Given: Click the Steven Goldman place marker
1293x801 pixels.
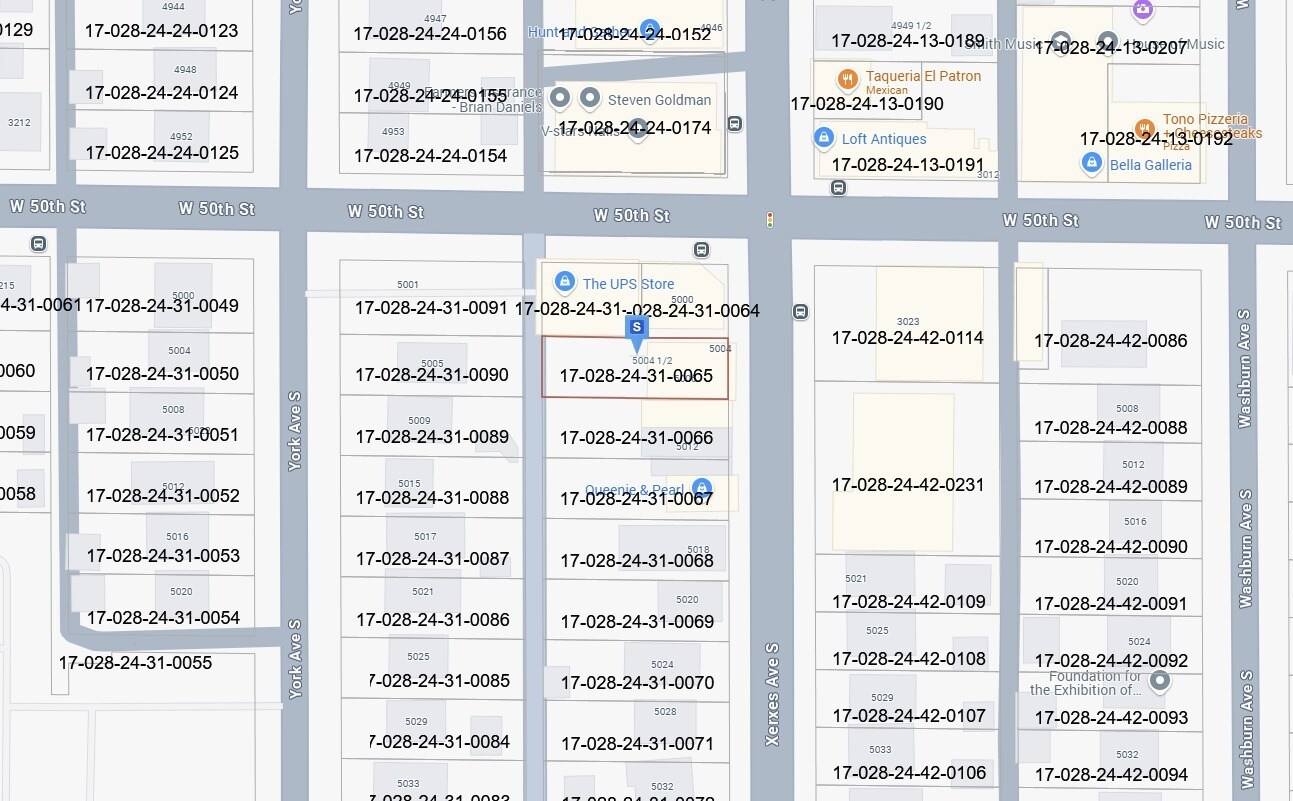Looking at the screenshot, I should tap(590, 97).
